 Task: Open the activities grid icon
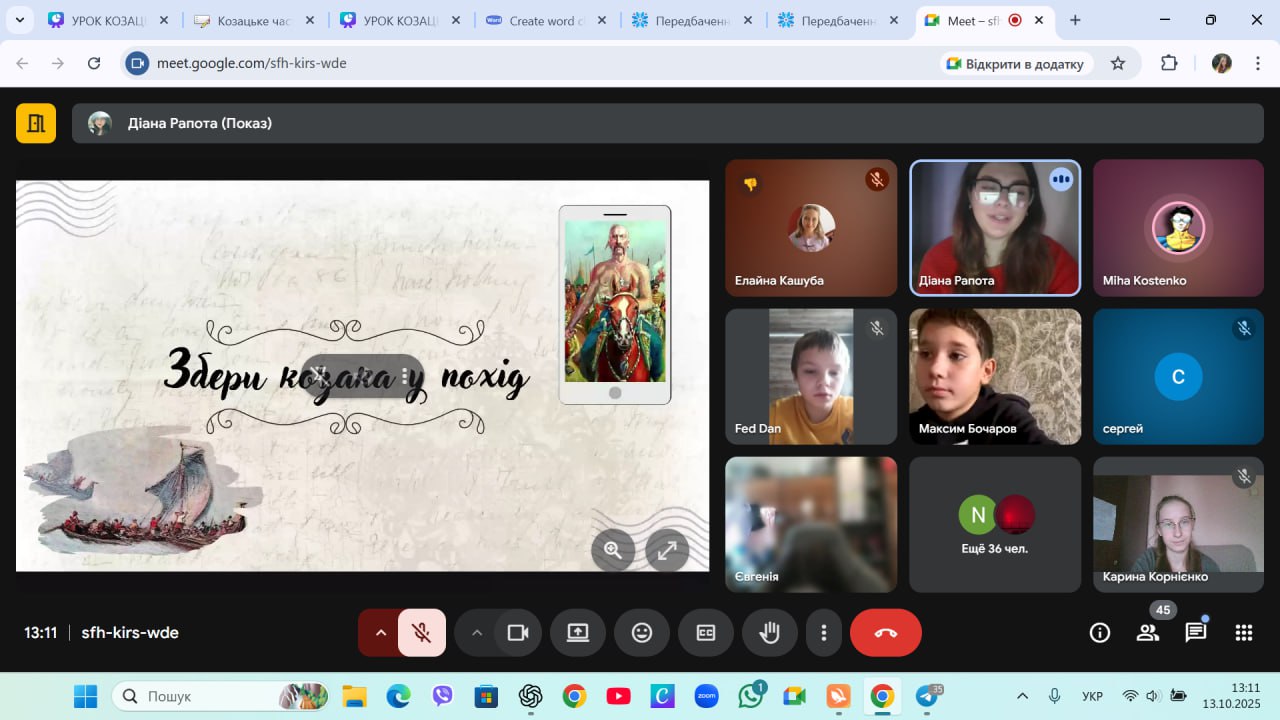pyautogui.click(x=1243, y=633)
